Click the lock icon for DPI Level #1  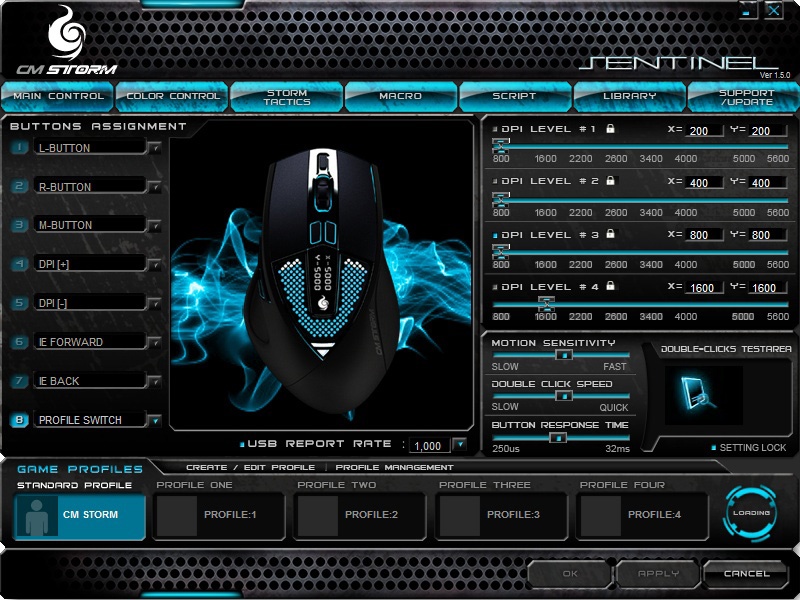(x=610, y=129)
